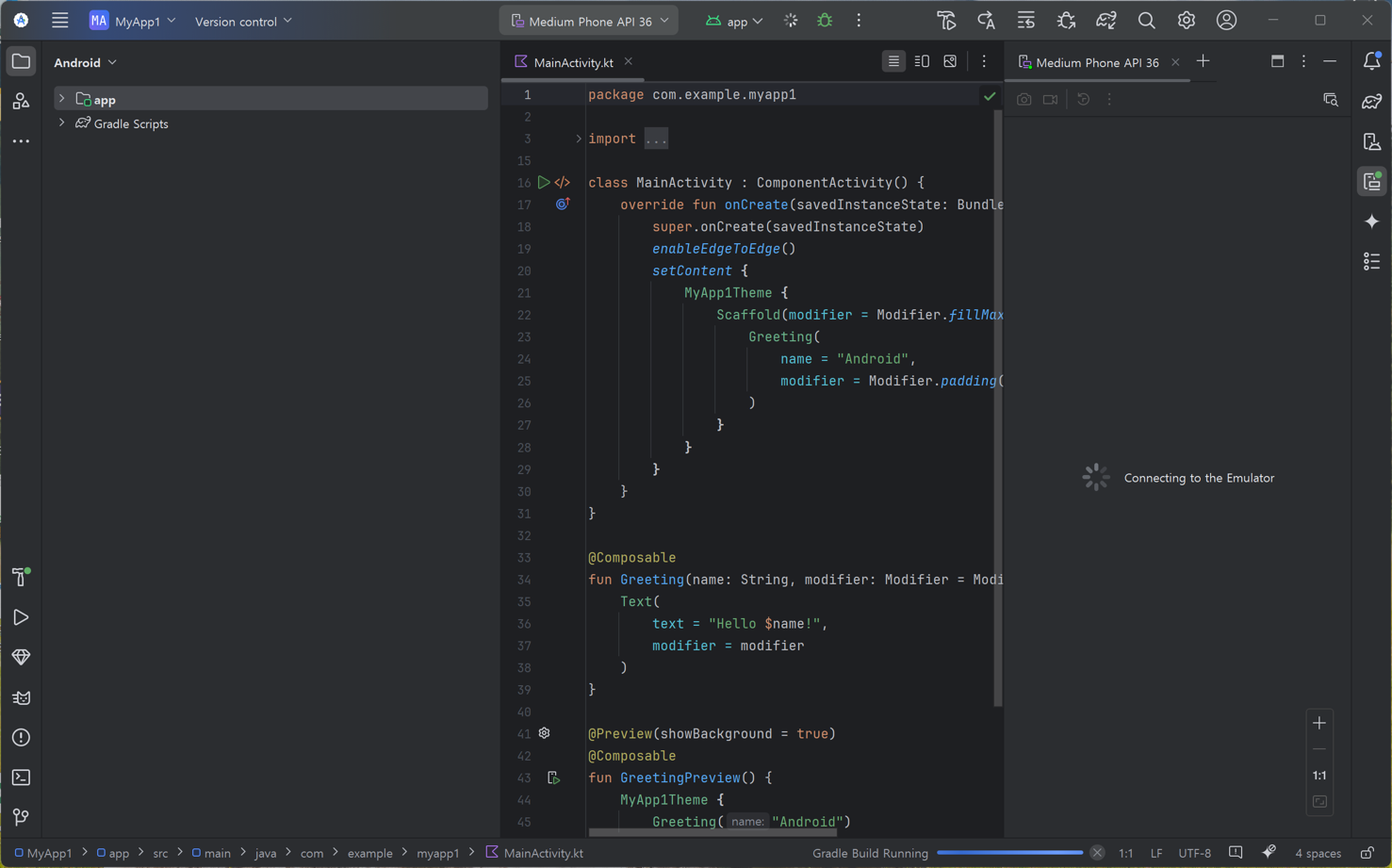Open editor tab options menu
The width and height of the screenshot is (1392, 868).
coord(984,61)
